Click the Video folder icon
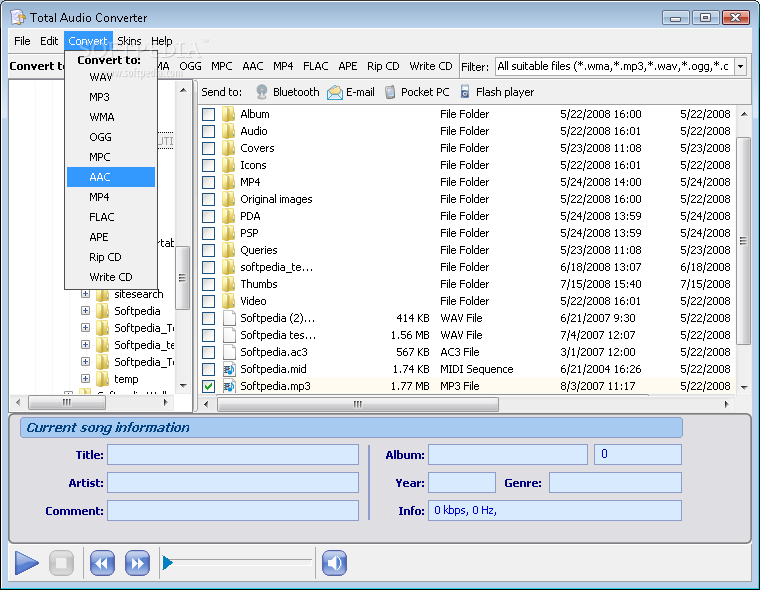Viewport: 760px width, 590px height. 228,301
